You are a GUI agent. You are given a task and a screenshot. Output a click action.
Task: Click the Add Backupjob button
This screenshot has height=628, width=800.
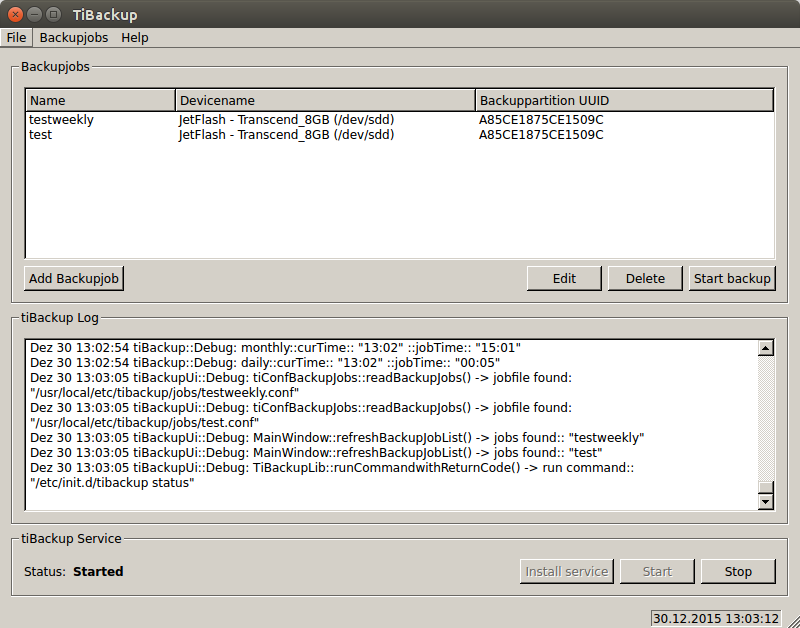coord(74,279)
